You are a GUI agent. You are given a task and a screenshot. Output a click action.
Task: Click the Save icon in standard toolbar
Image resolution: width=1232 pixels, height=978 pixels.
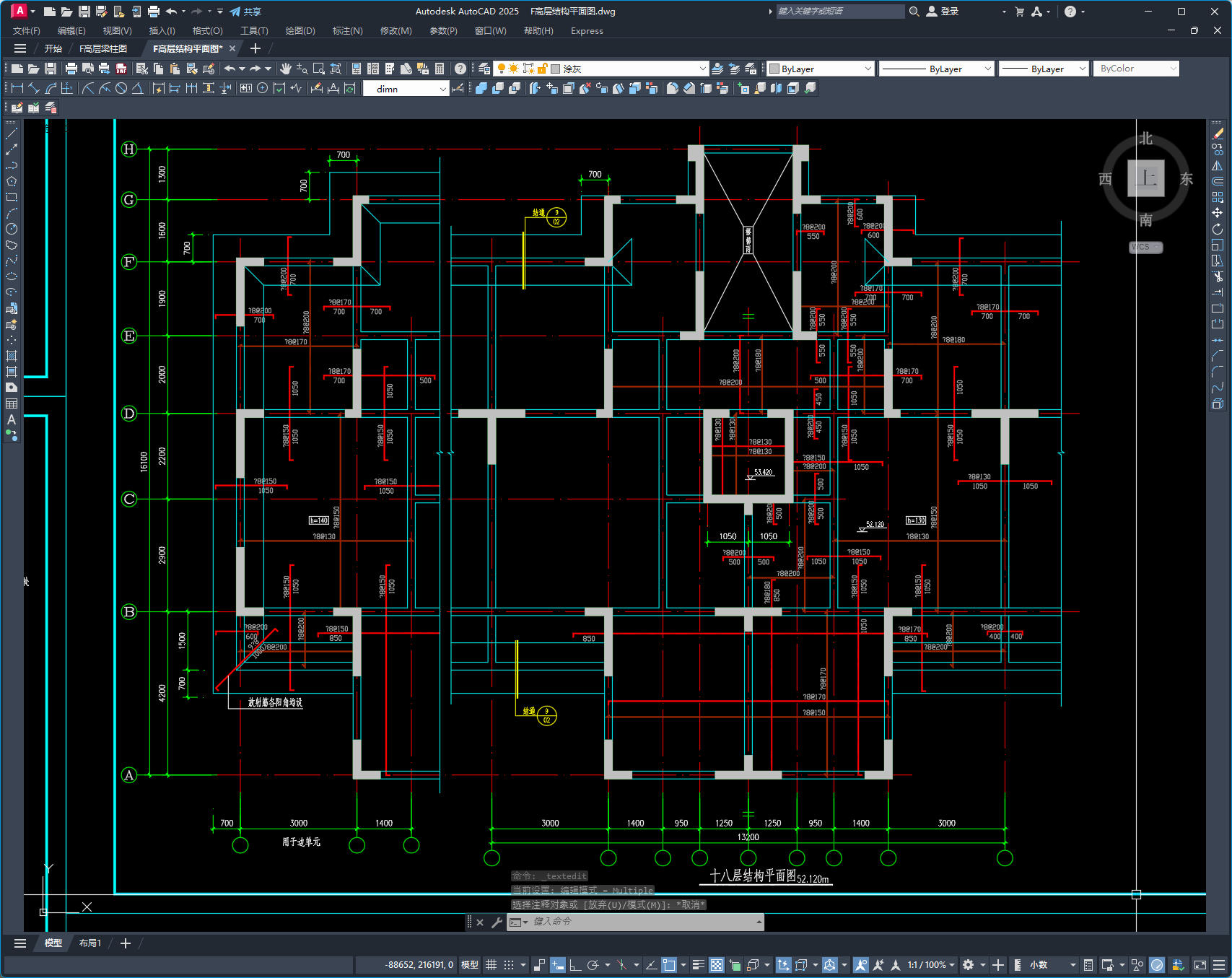tap(51, 69)
